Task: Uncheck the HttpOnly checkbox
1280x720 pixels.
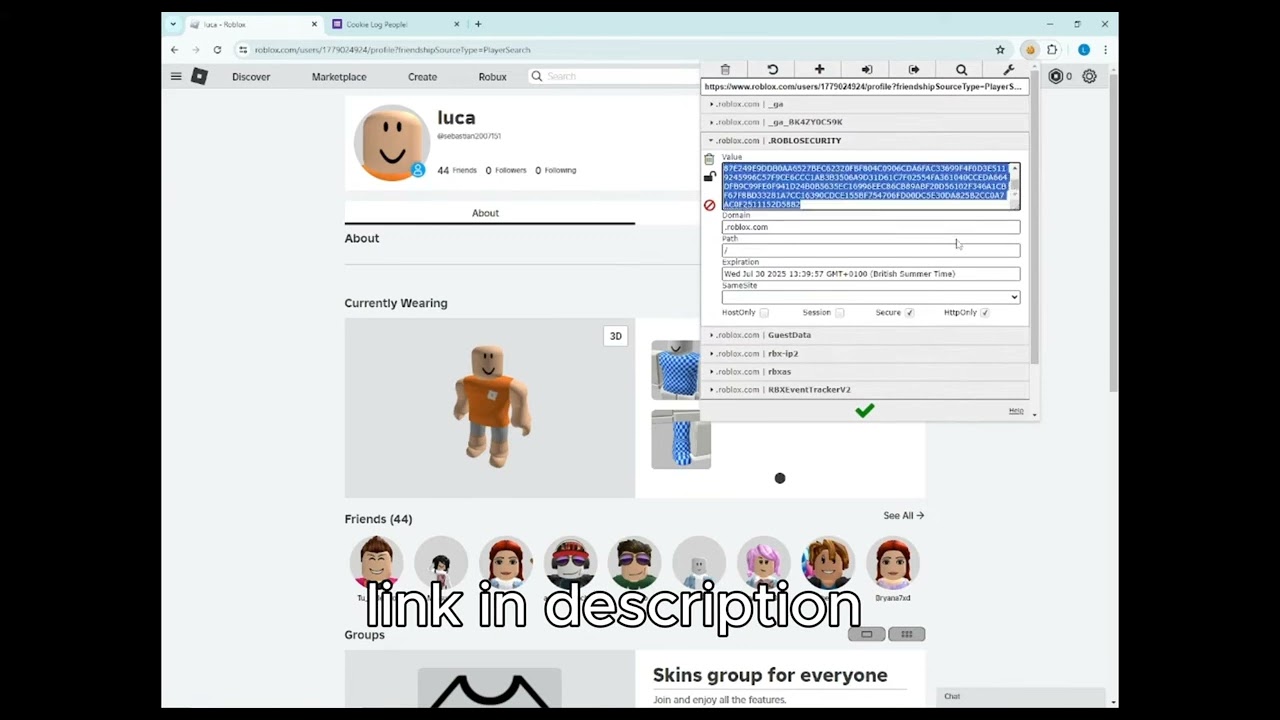Action: (x=985, y=313)
